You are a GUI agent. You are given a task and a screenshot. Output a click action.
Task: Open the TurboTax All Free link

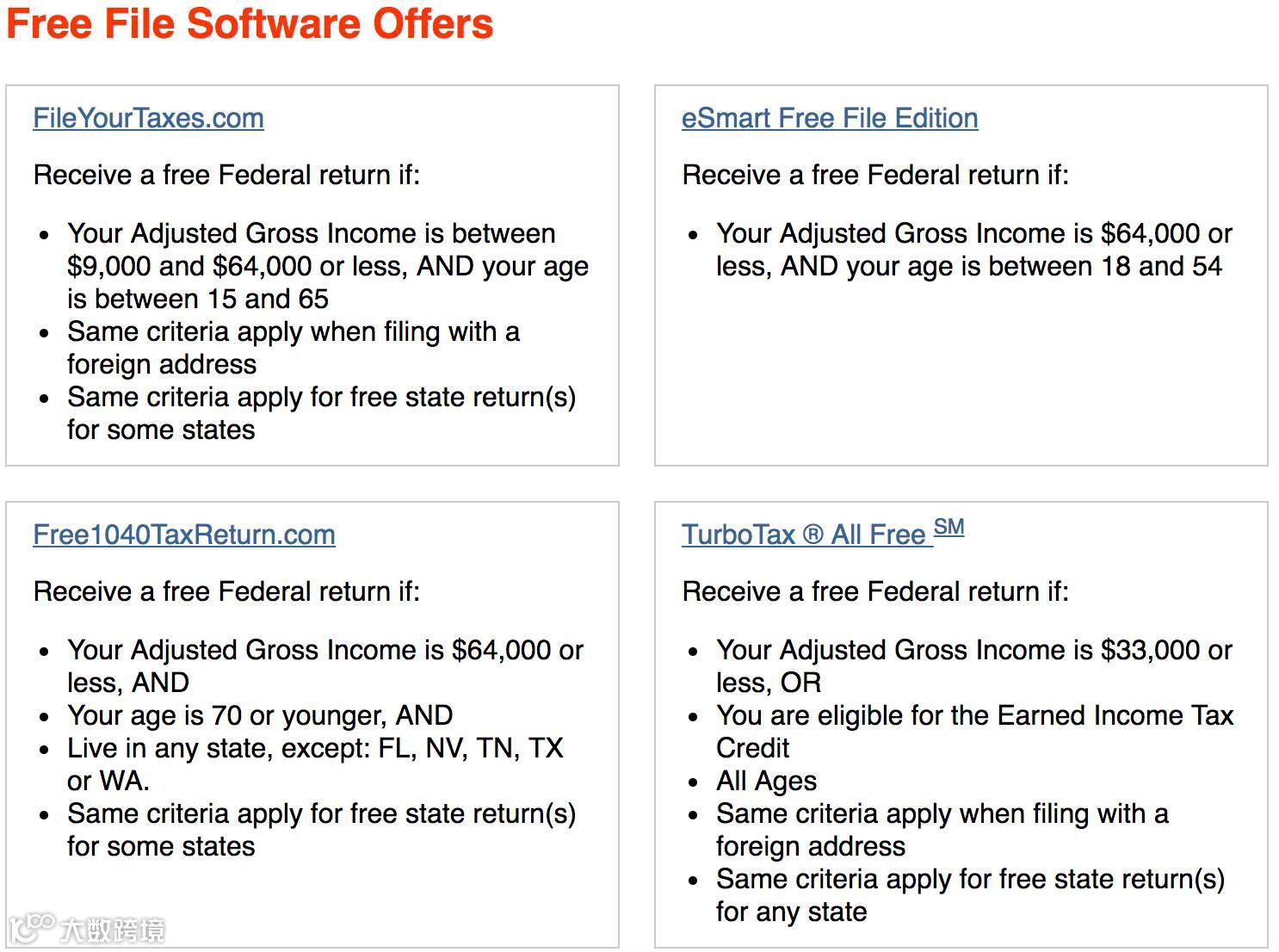coord(802,535)
